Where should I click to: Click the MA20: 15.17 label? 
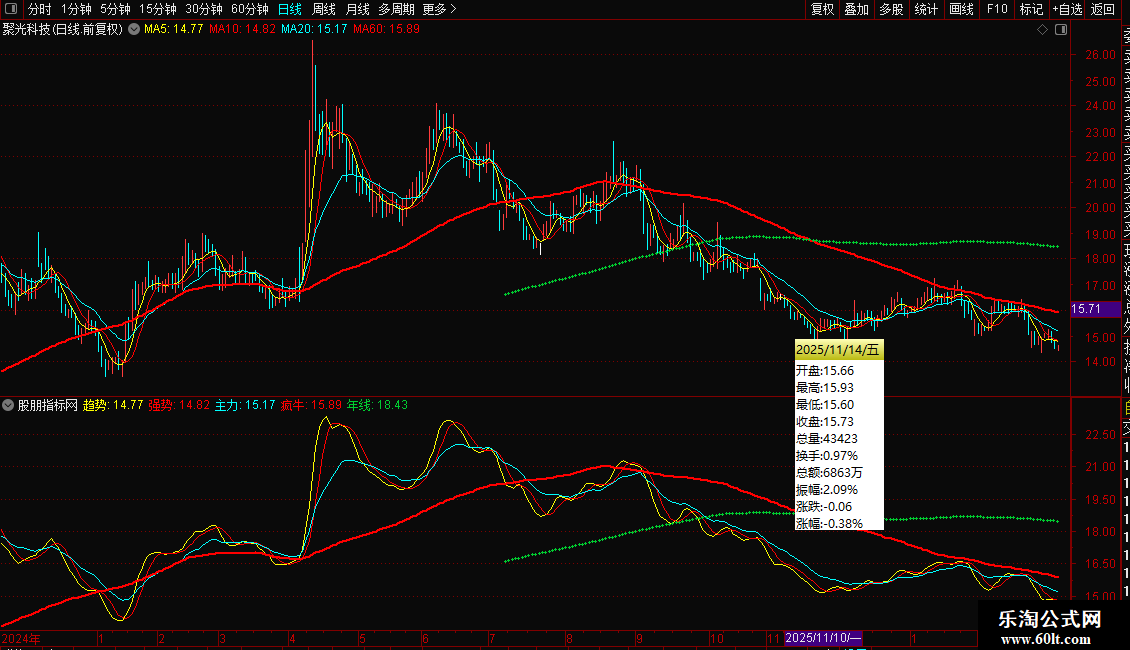point(314,29)
